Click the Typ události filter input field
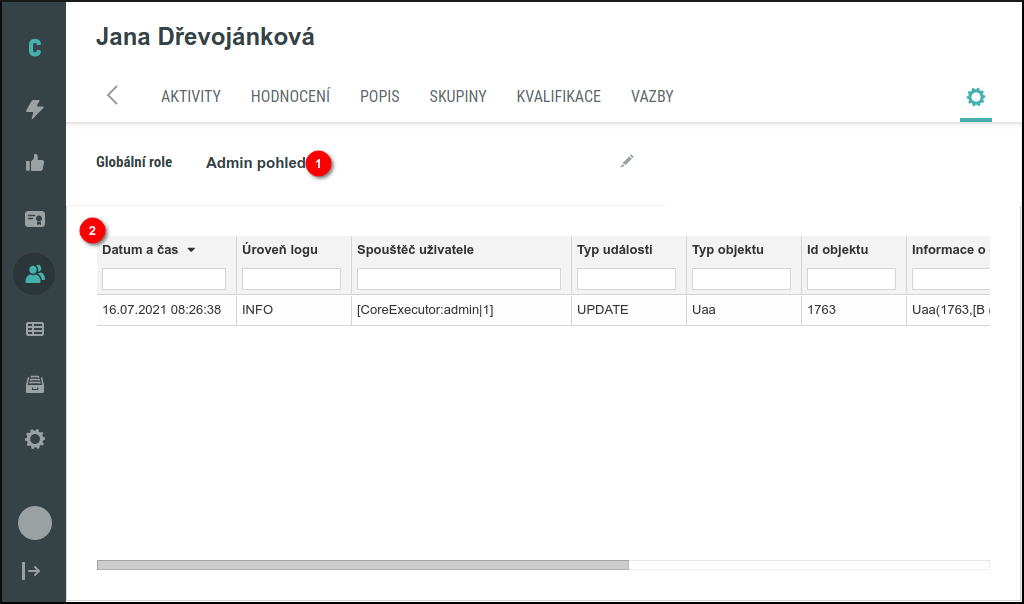This screenshot has height=604, width=1024. [626, 278]
